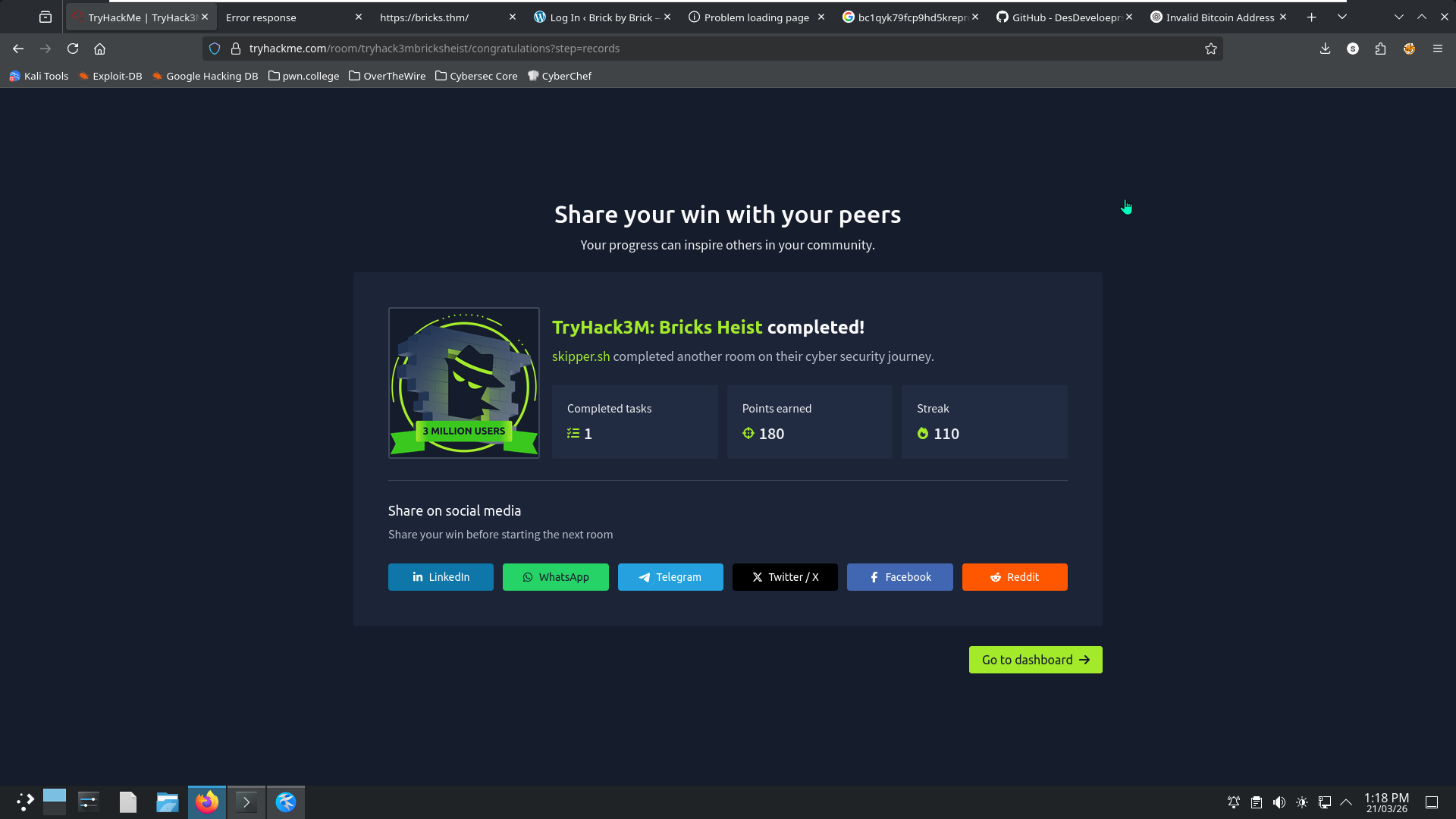Expand hidden system tray icons arrow
This screenshot has width=1456, height=819.
(1347, 802)
